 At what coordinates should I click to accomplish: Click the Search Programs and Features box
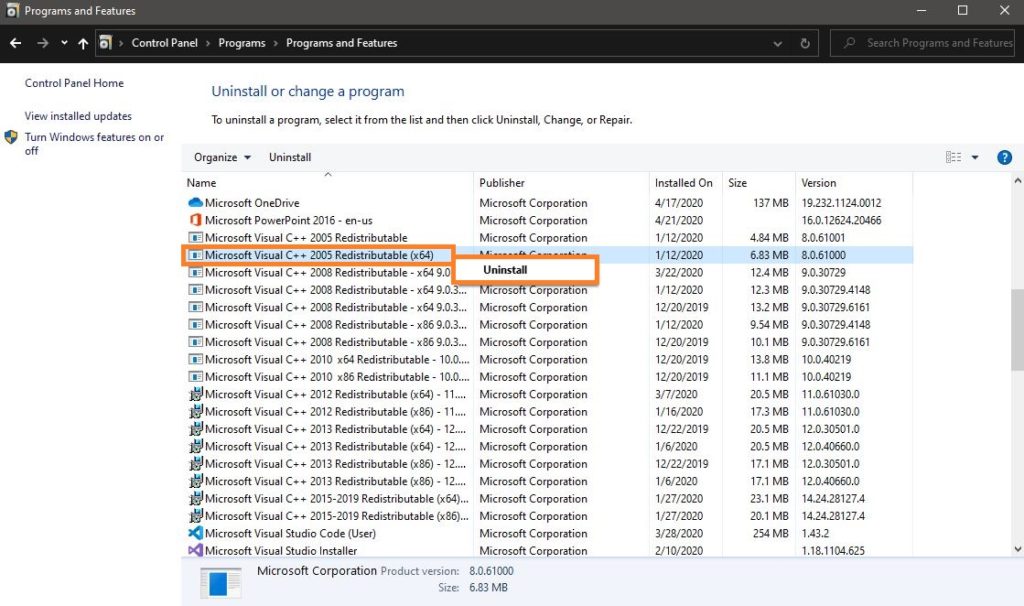922,43
